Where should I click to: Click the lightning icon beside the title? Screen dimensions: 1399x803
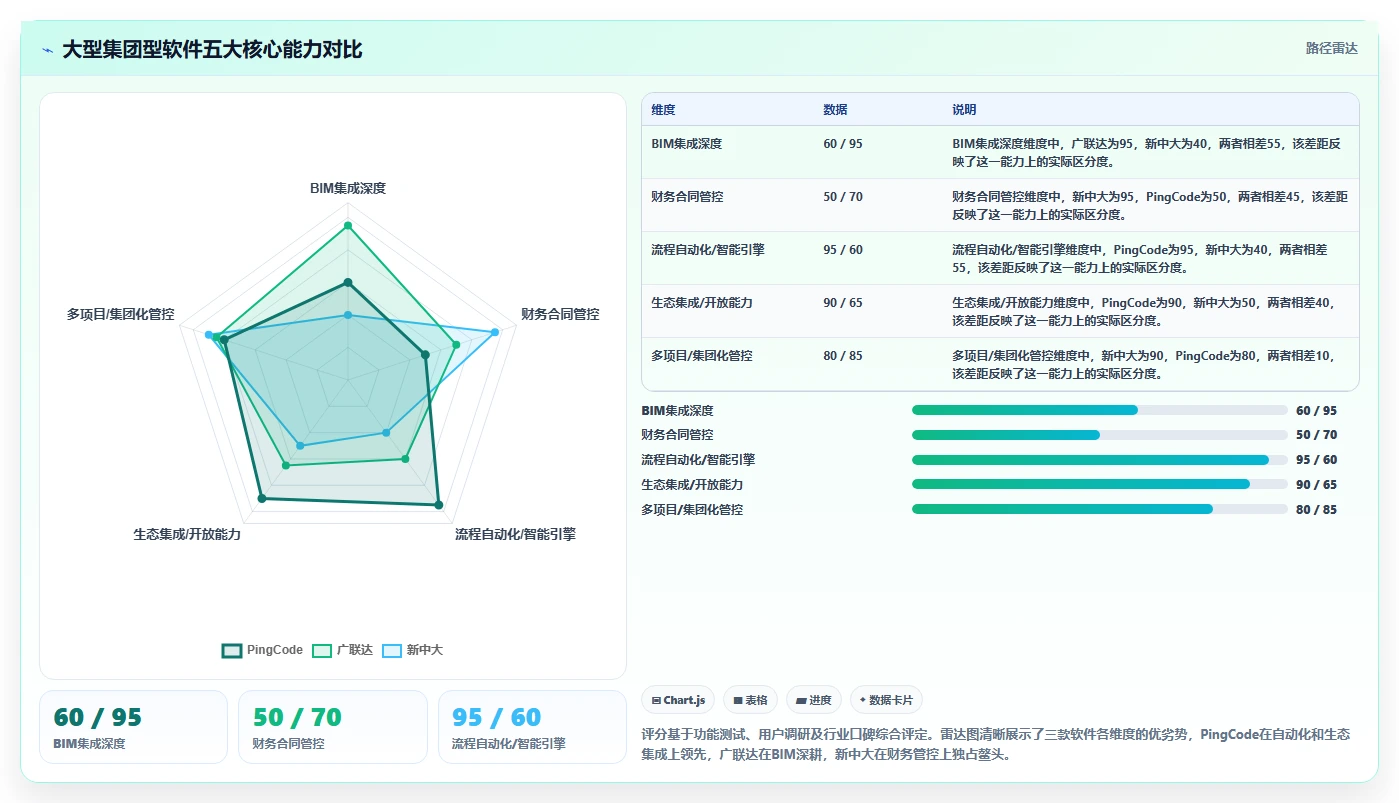48,50
